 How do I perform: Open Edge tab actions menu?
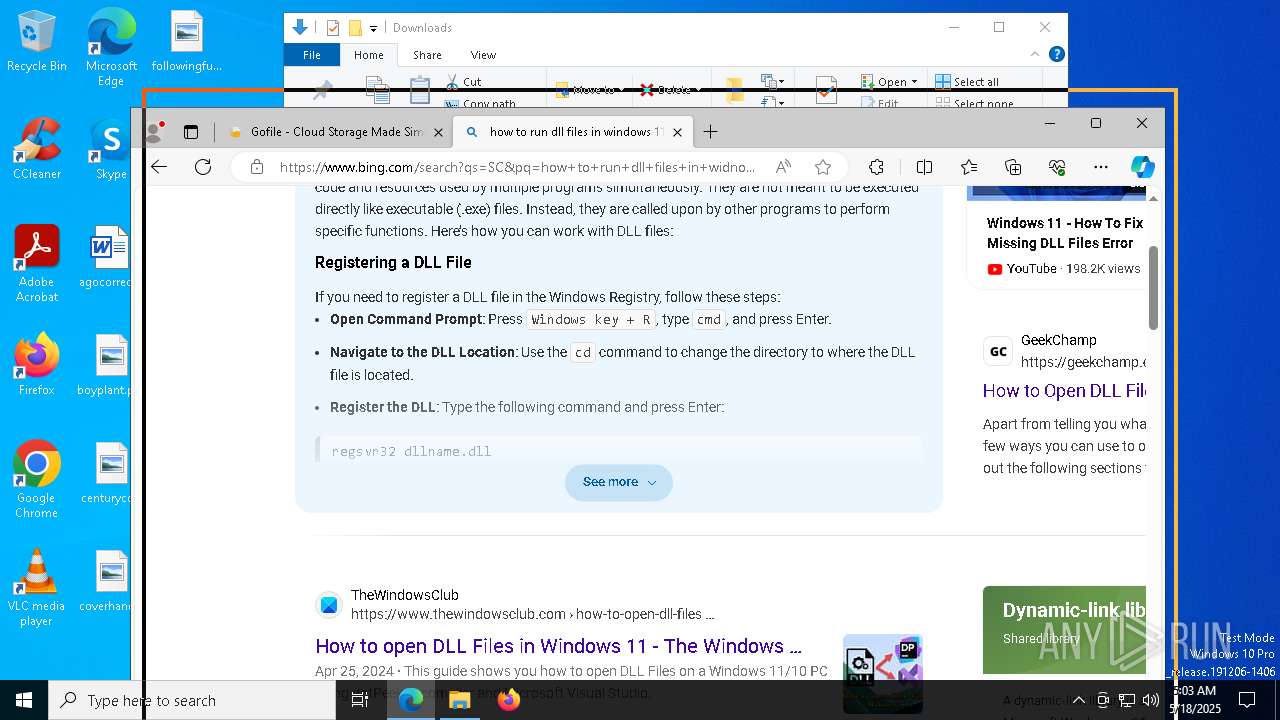click(191, 132)
